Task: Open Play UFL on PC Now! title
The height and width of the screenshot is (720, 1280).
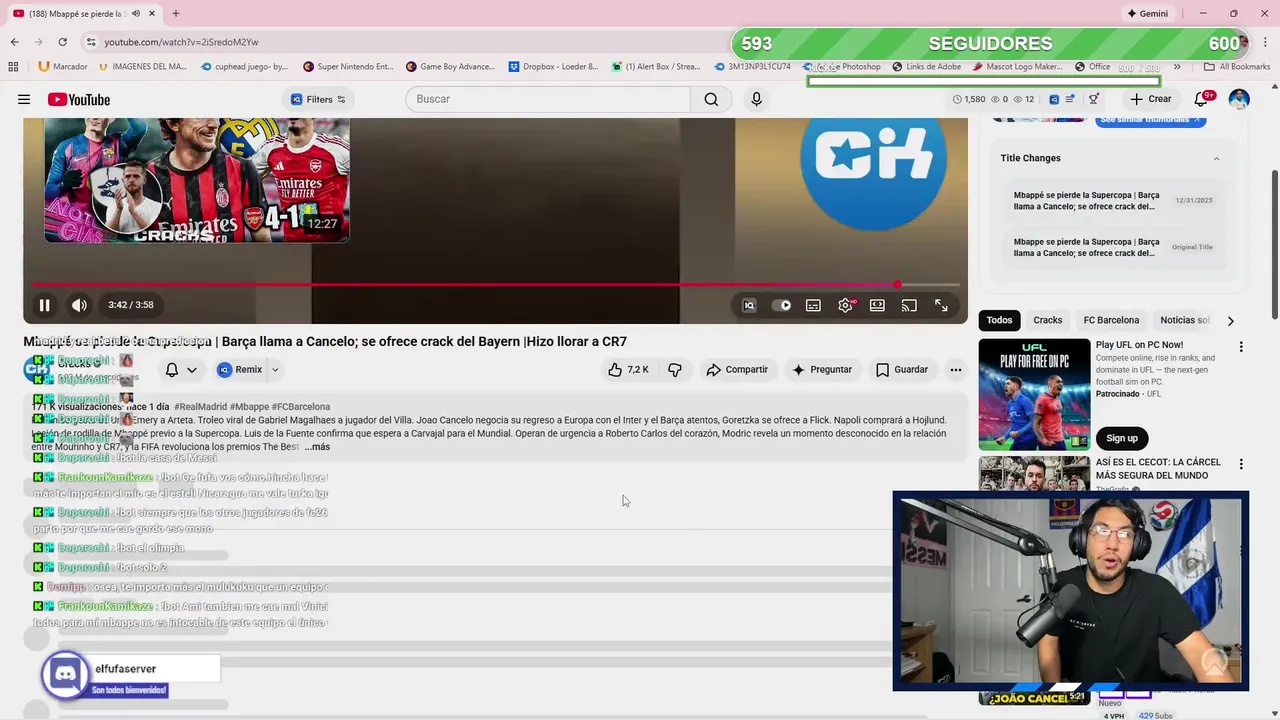Action: [x=1139, y=345]
